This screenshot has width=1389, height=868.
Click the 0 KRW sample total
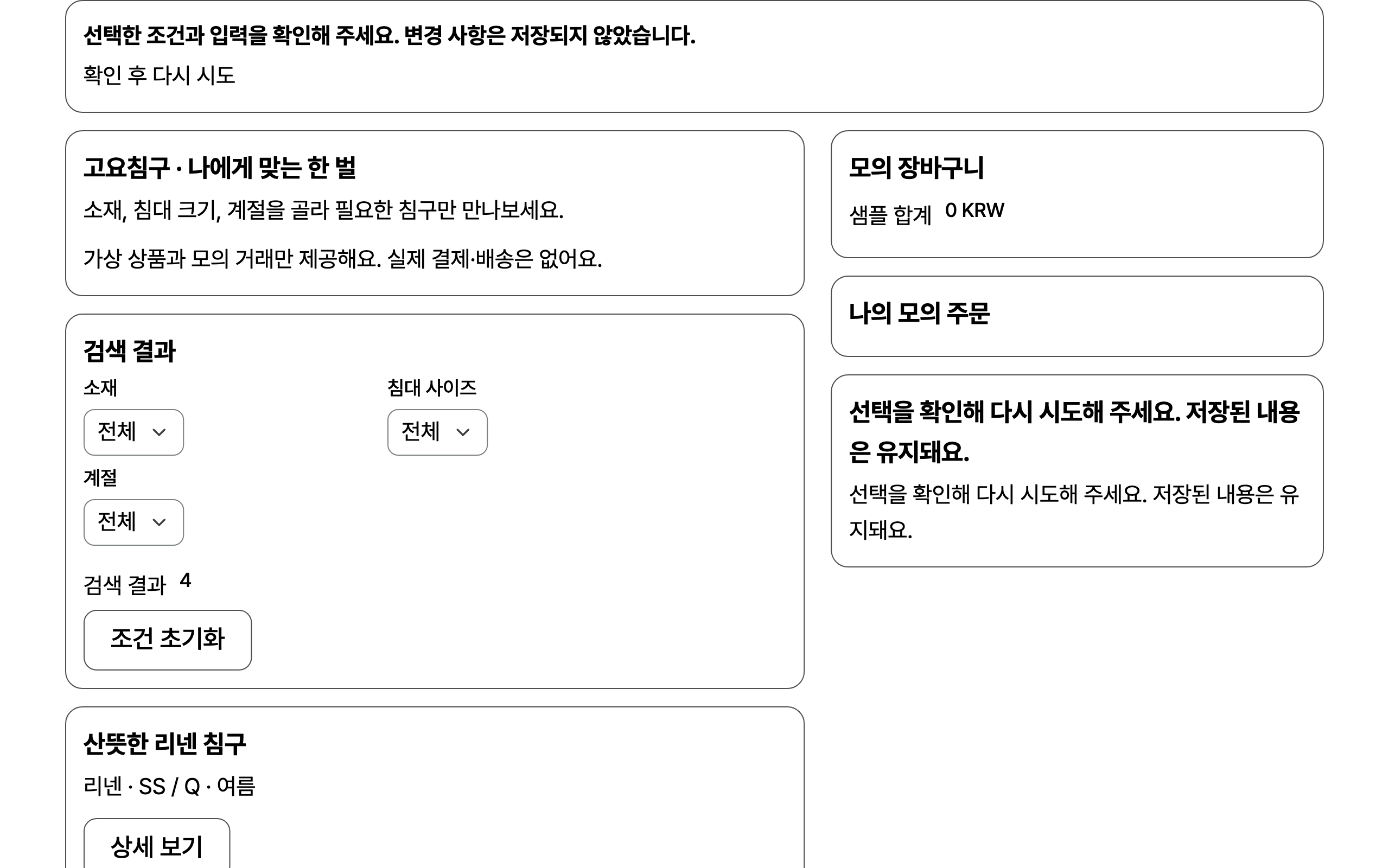click(974, 210)
